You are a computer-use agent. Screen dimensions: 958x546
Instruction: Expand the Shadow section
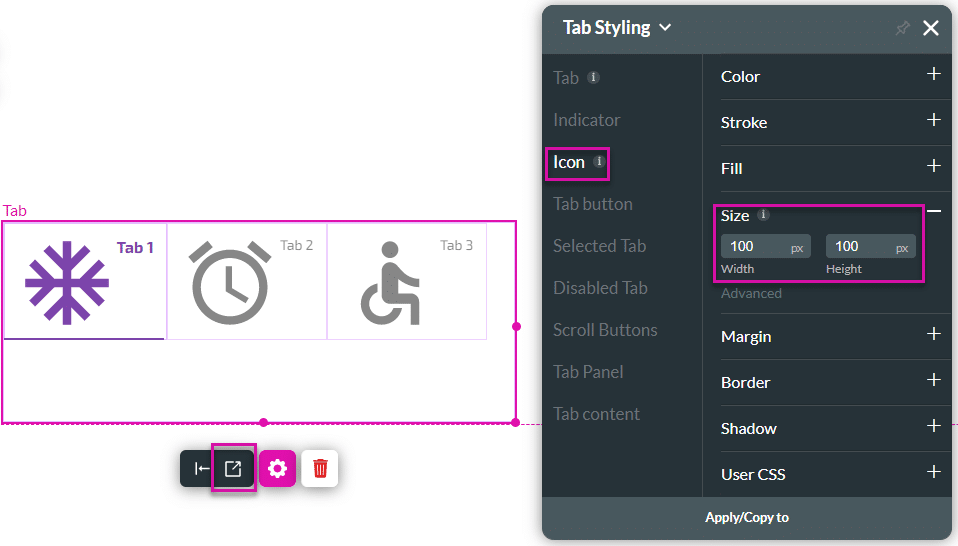pos(933,427)
